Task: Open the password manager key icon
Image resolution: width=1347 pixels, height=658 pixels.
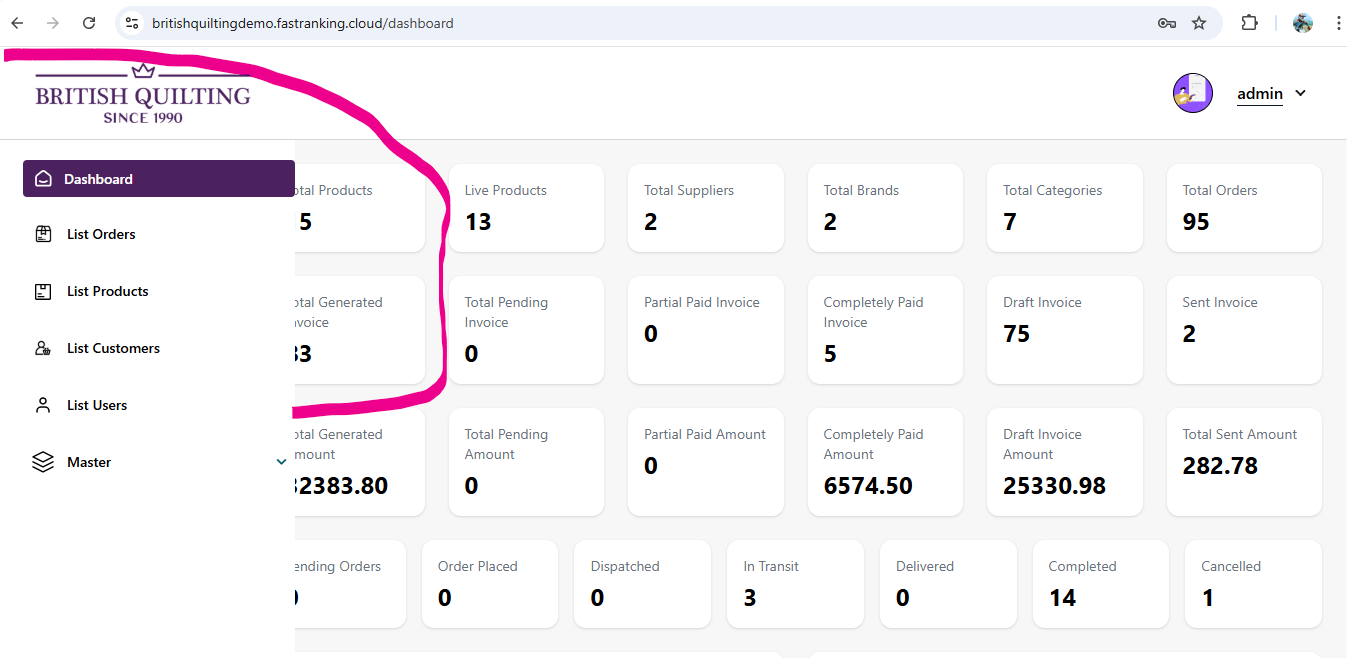Action: 1166,23
